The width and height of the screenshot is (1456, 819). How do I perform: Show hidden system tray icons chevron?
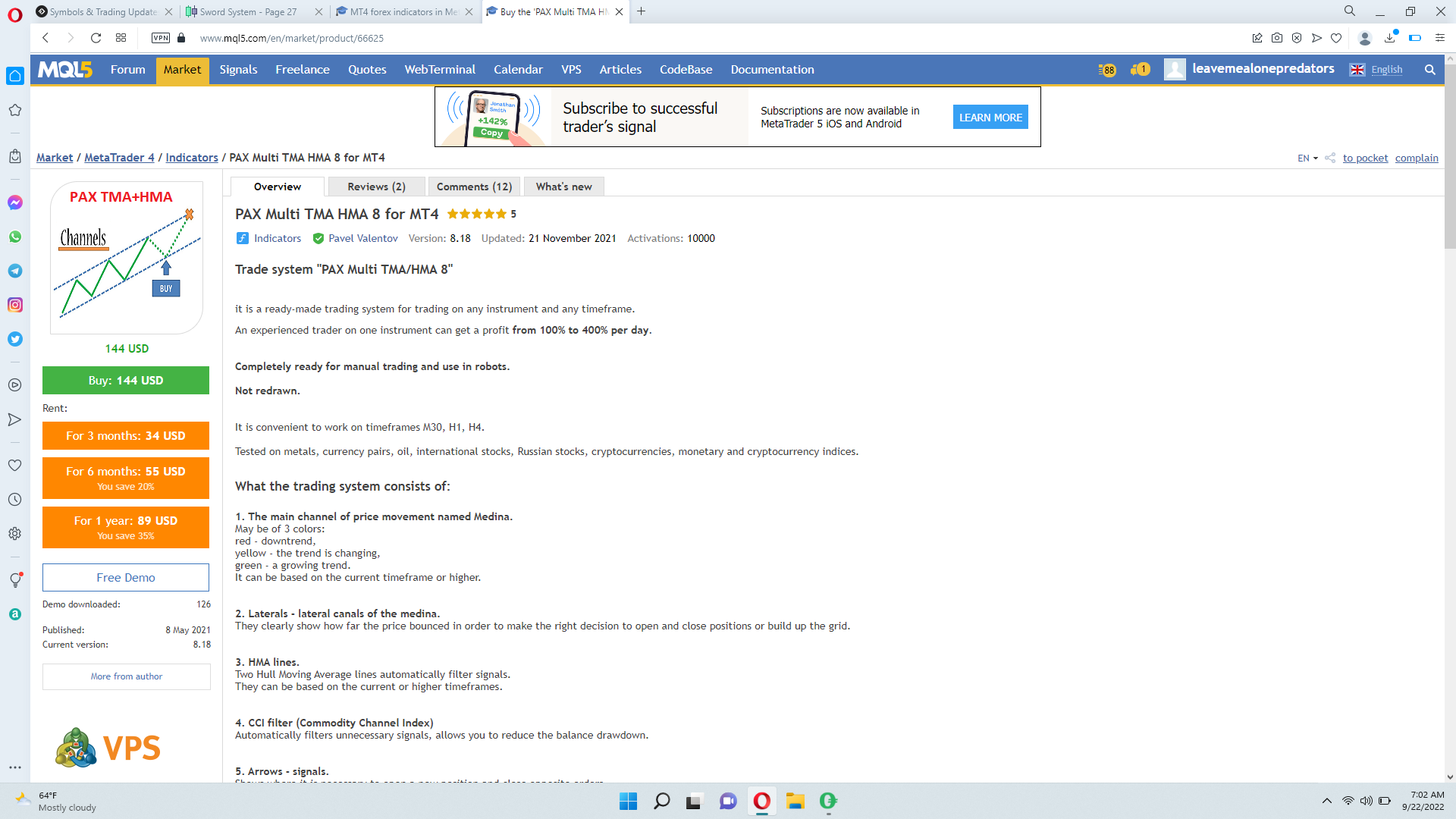1326,801
